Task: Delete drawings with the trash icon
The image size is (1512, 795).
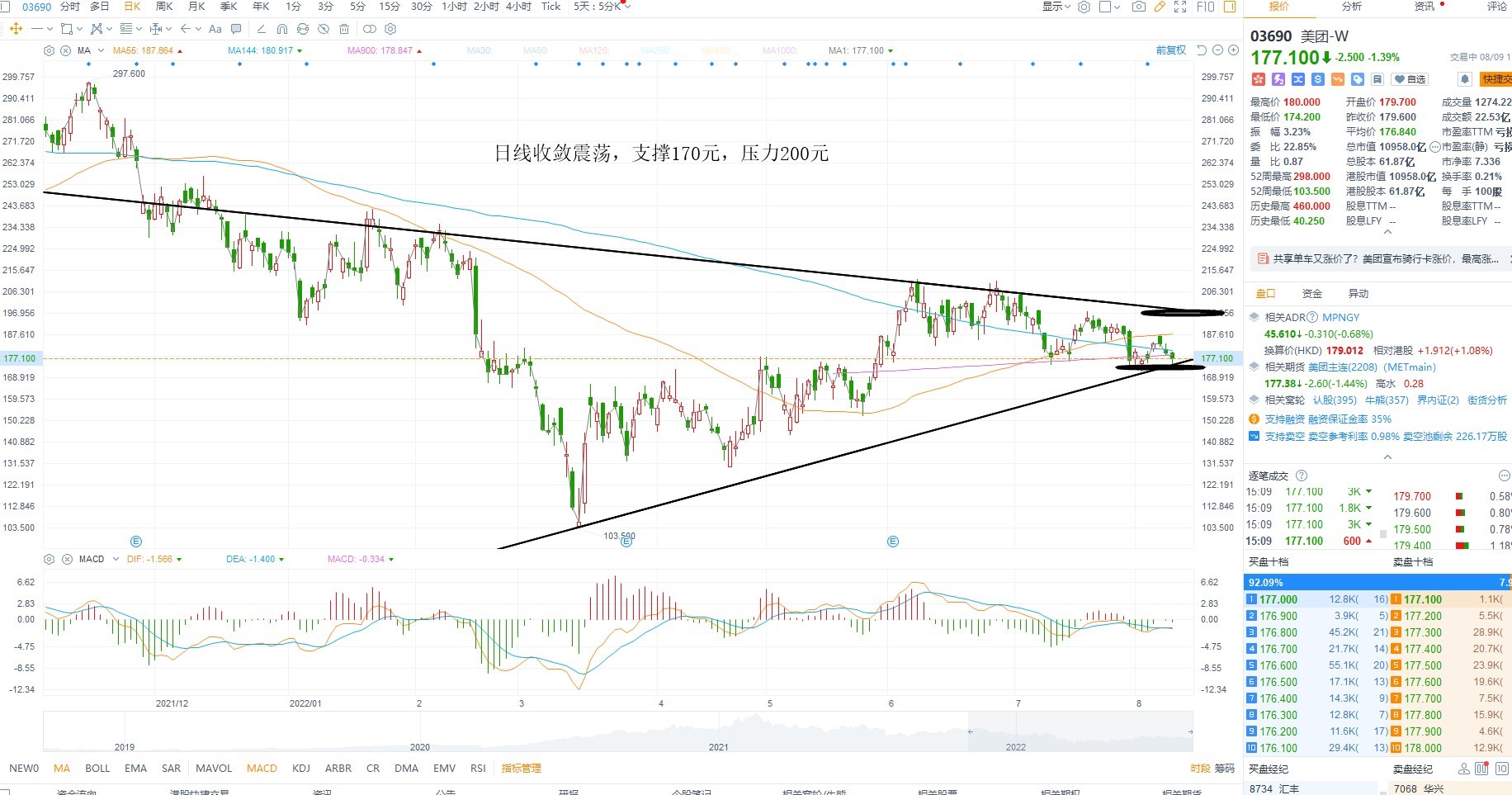Action: 344,29
